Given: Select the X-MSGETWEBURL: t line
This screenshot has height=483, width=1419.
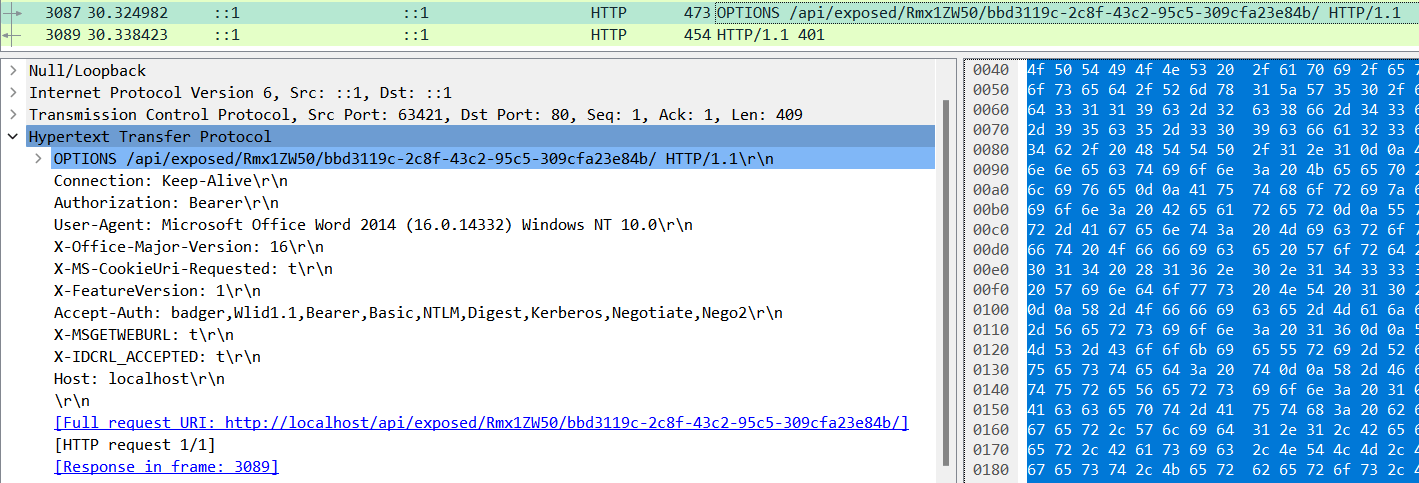Looking at the screenshot, I should coord(150,335).
